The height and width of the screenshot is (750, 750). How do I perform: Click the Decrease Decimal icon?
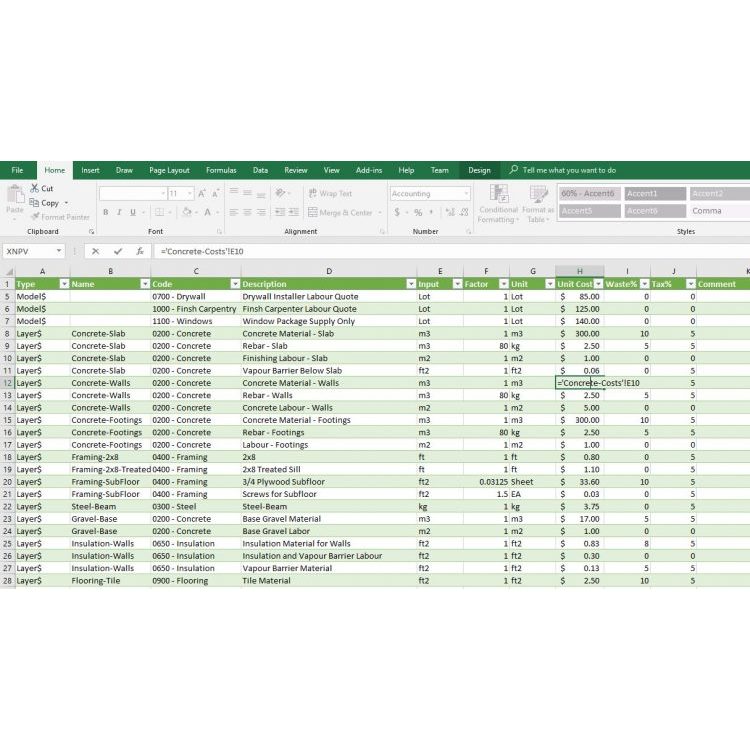click(464, 212)
